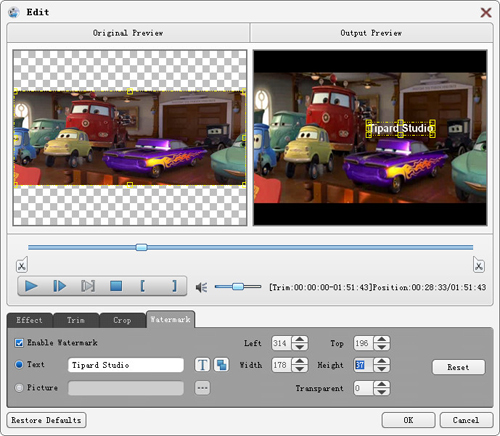Select the Text watermark radio button
Screen dimensions: 500x436
pos(19,365)
